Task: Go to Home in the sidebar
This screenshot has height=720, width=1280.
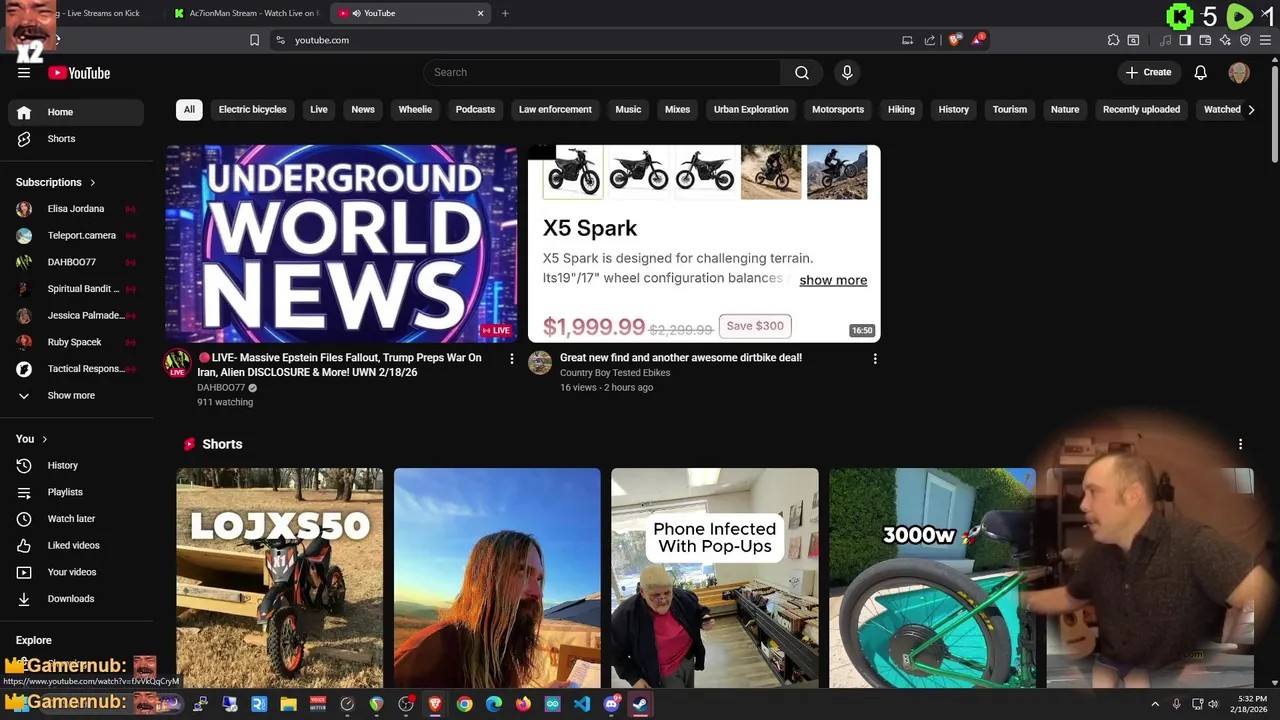Action: coord(76,112)
